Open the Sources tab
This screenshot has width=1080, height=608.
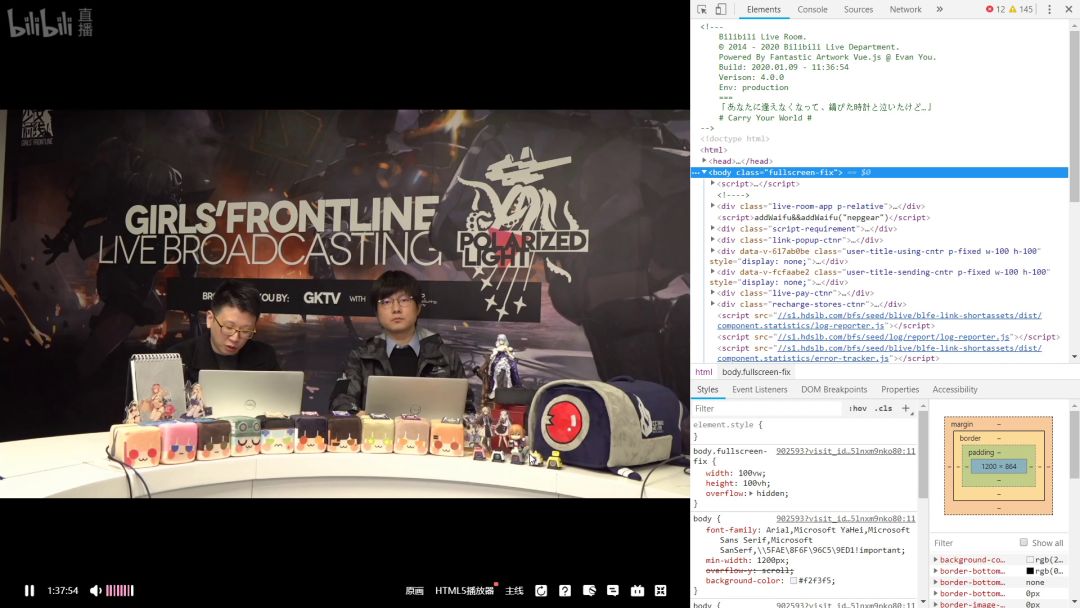858,10
